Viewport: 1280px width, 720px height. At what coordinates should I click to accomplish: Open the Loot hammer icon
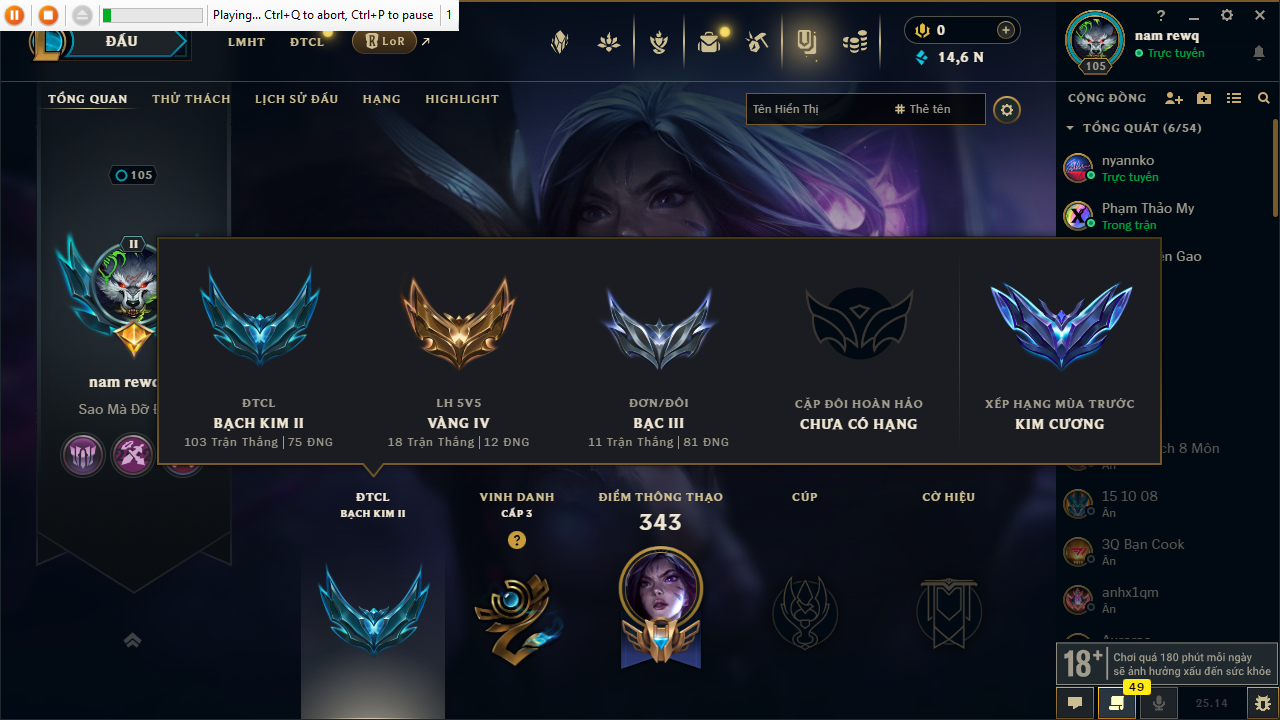click(758, 42)
